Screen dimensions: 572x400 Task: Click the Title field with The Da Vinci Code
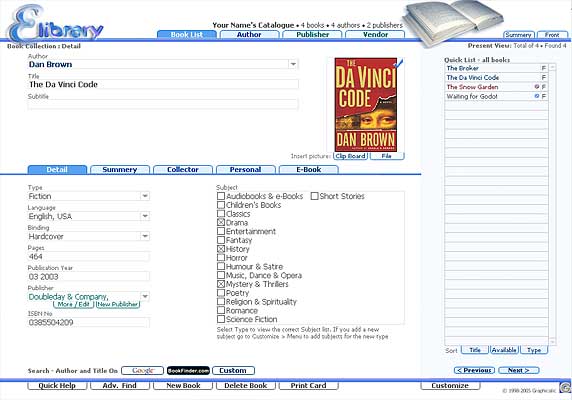[163, 84]
